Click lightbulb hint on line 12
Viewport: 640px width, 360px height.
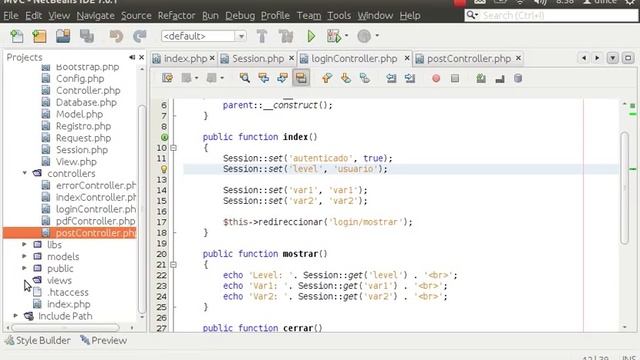pos(164,169)
